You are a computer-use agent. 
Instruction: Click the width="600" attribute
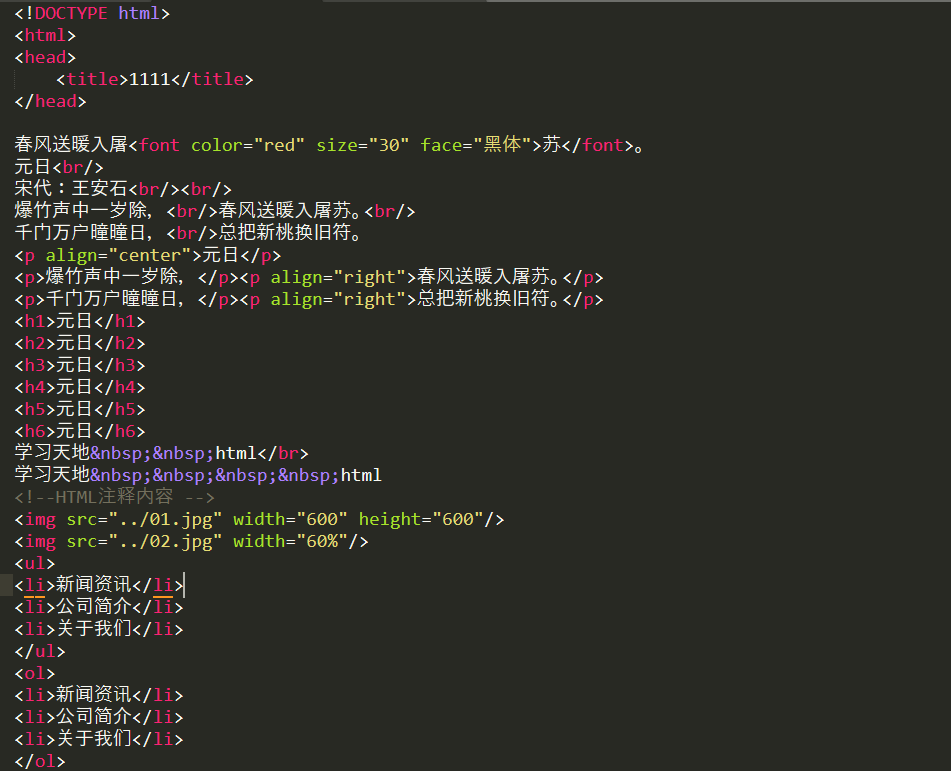click(x=290, y=519)
